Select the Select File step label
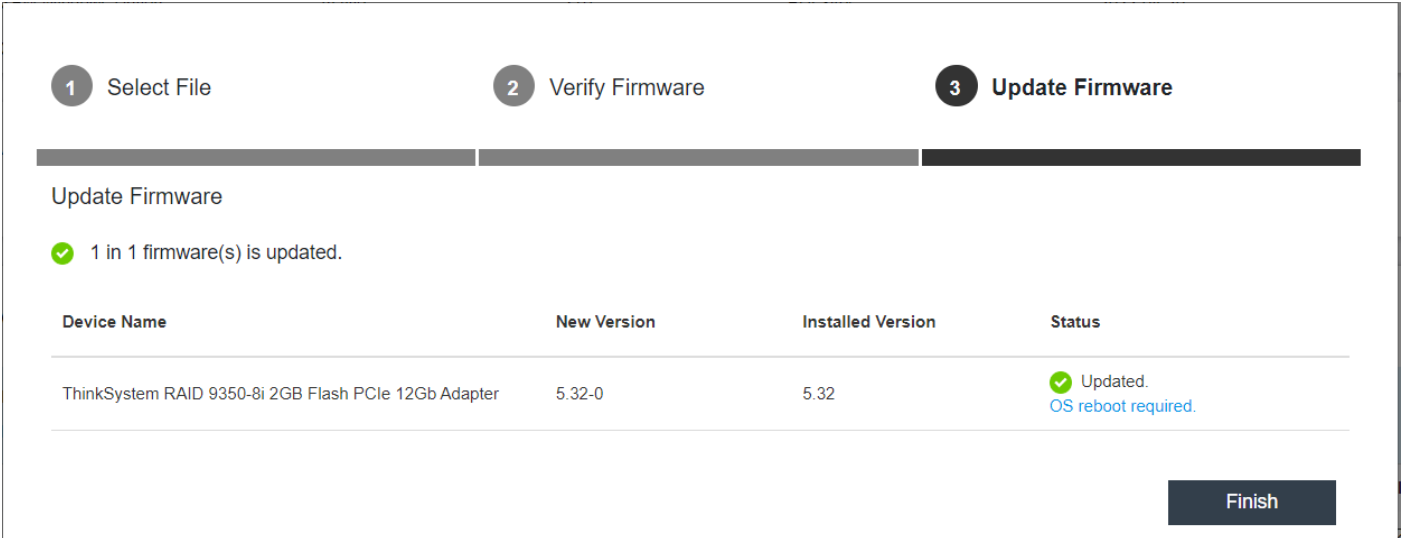1405x538 pixels. coord(159,88)
